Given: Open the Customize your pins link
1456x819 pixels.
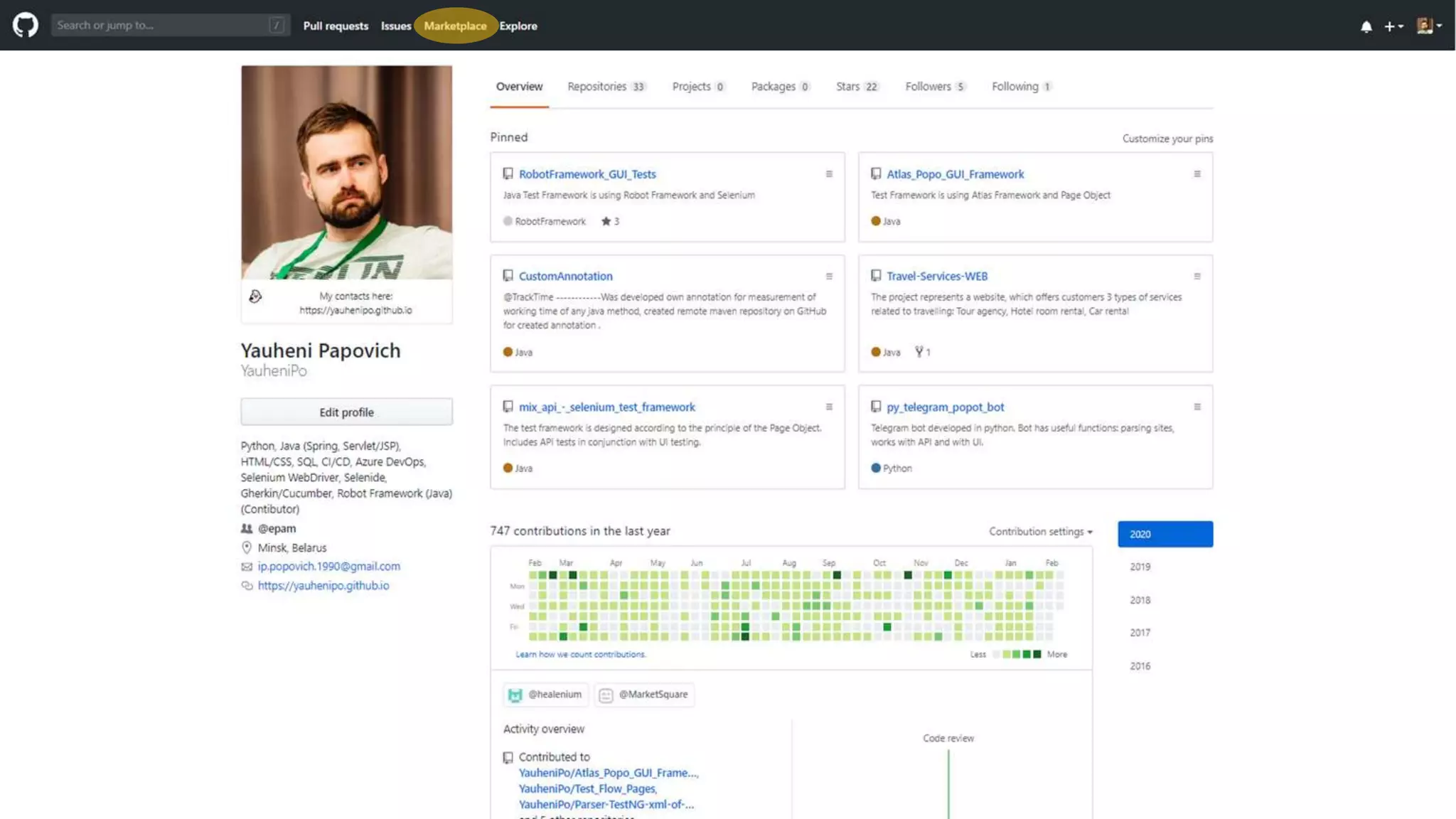Looking at the screenshot, I should point(1167,139).
